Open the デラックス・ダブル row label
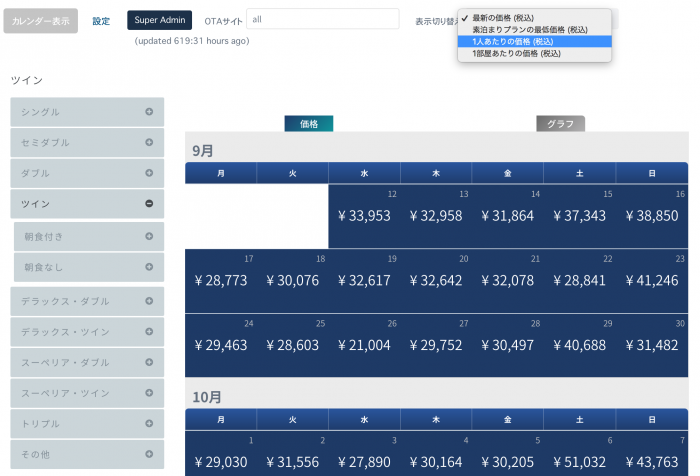The width and height of the screenshot is (700, 476). 65,301
